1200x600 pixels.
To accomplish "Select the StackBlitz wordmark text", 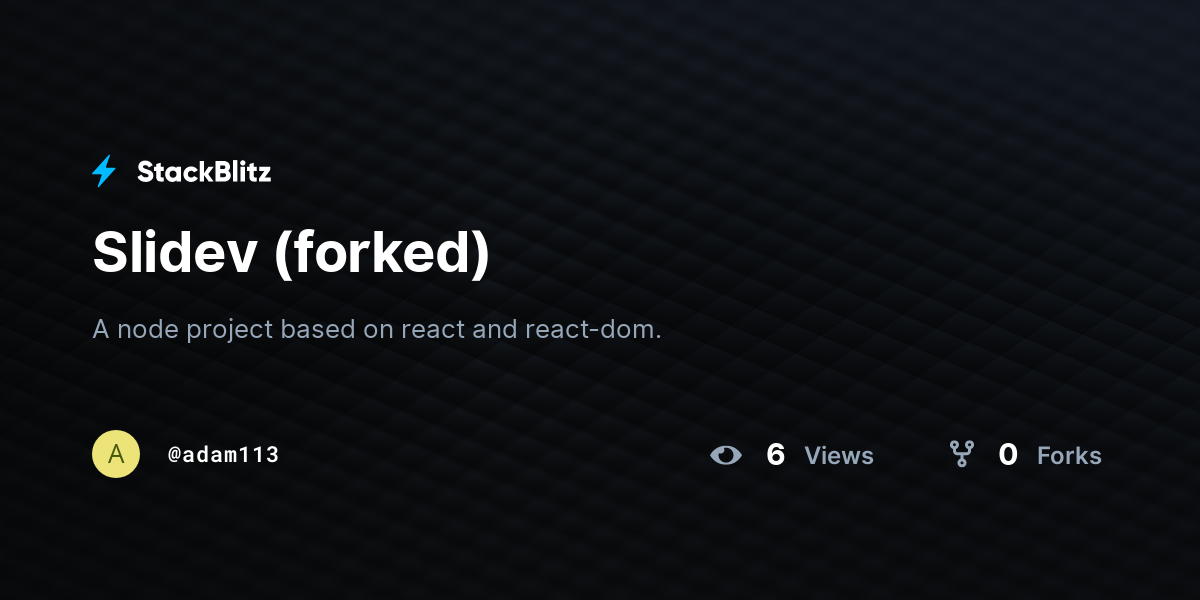I will (x=204, y=172).
